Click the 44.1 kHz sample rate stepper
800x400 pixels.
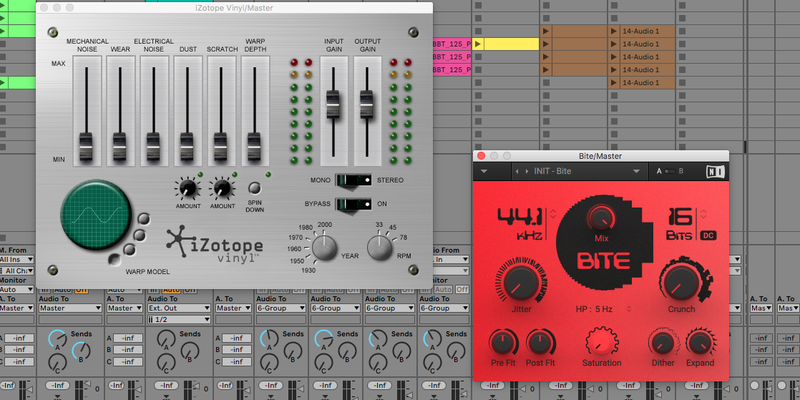click(x=553, y=213)
